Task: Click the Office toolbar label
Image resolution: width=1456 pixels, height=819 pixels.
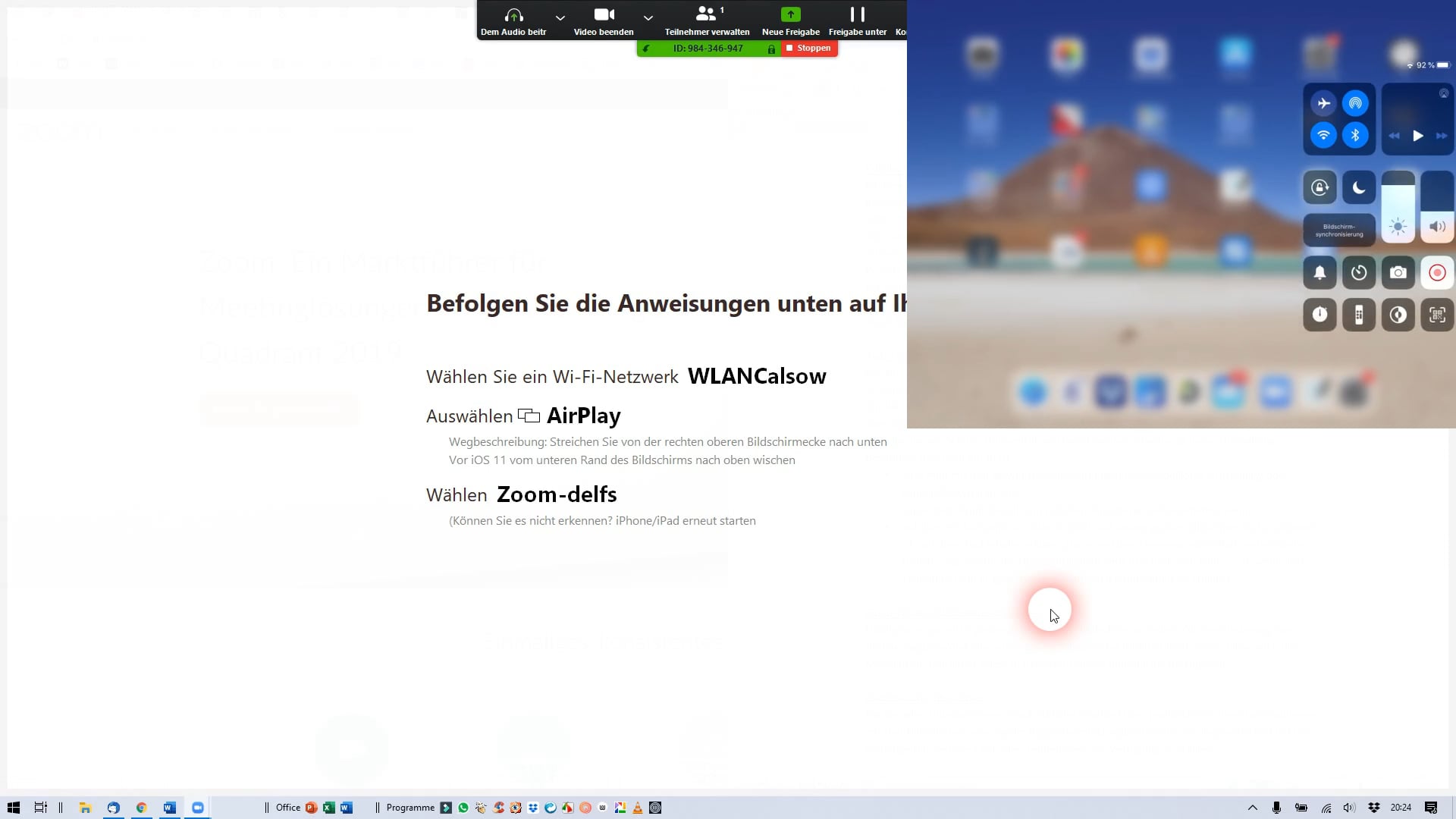Action: pyautogui.click(x=288, y=808)
